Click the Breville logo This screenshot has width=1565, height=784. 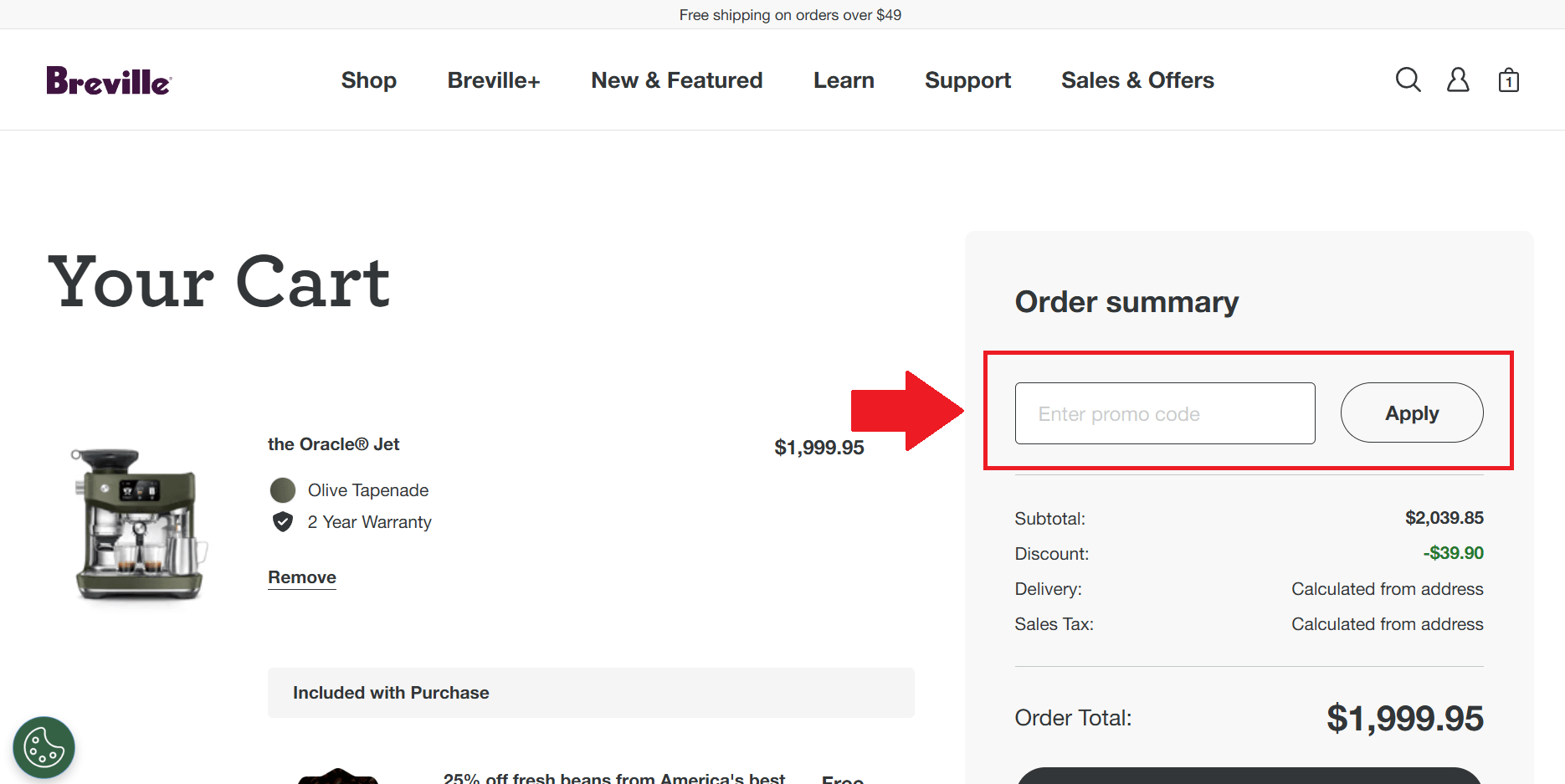pyautogui.click(x=109, y=81)
